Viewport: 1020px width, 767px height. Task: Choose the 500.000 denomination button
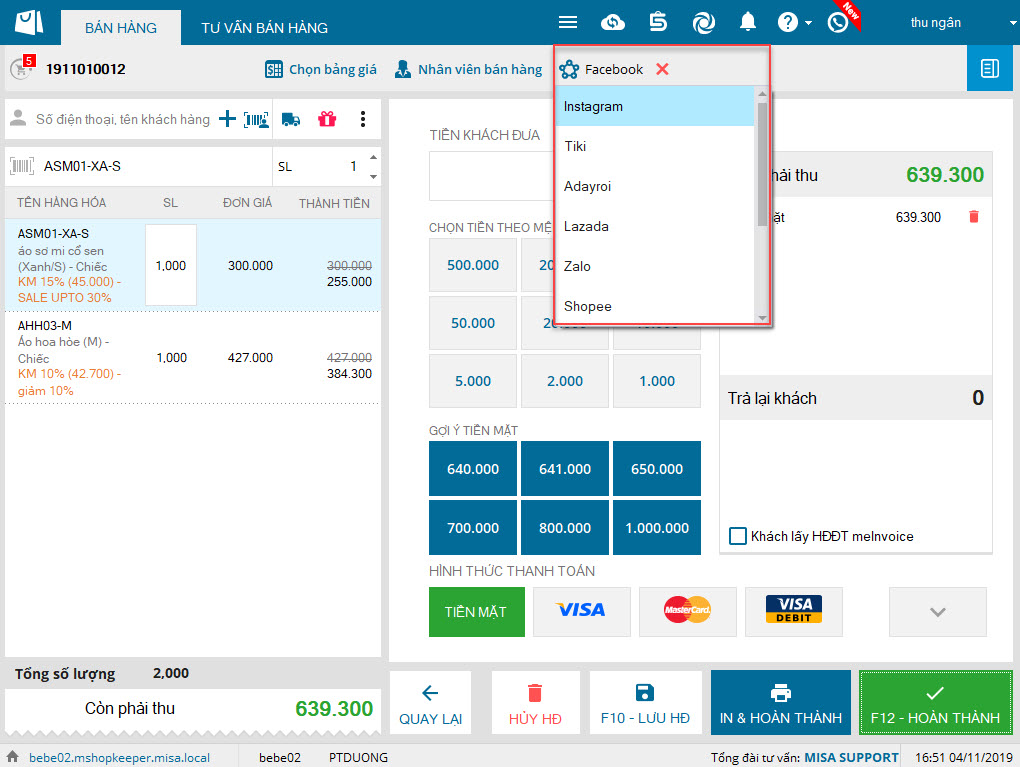pyautogui.click(x=473, y=265)
